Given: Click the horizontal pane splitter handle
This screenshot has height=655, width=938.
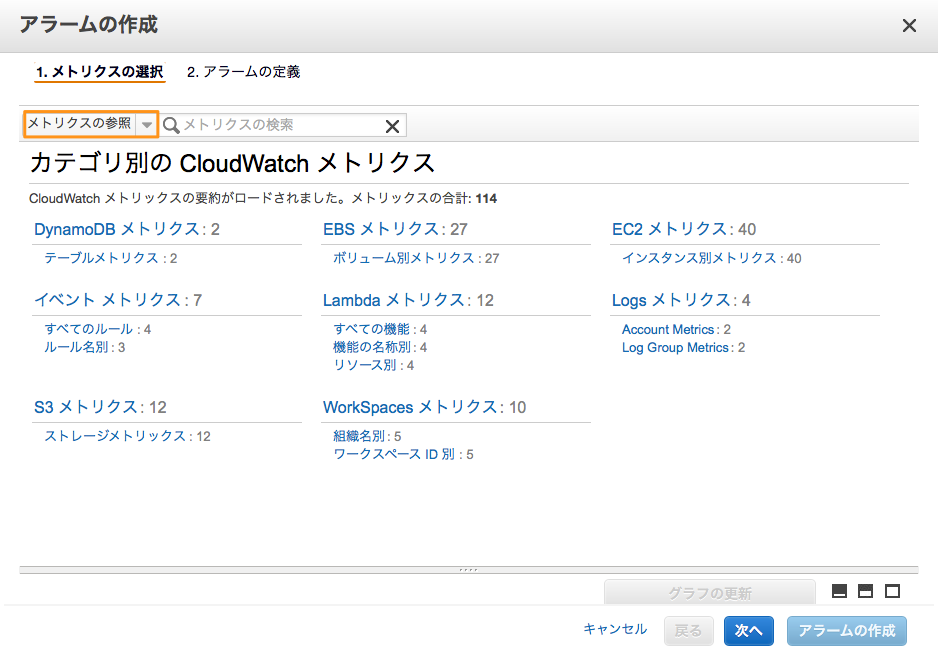Looking at the screenshot, I should click(x=468, y=569).
